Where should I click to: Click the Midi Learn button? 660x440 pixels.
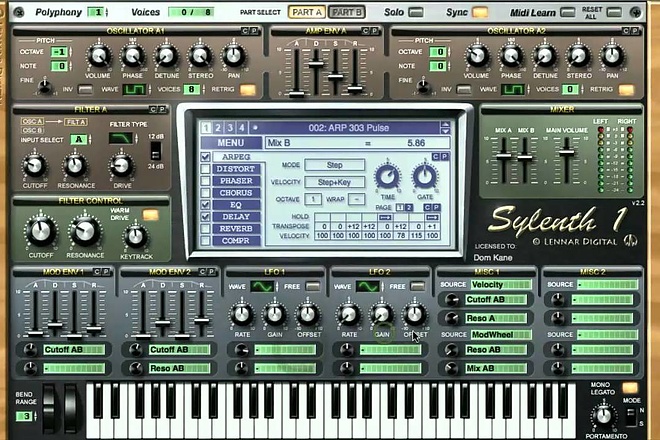(567, 13)
